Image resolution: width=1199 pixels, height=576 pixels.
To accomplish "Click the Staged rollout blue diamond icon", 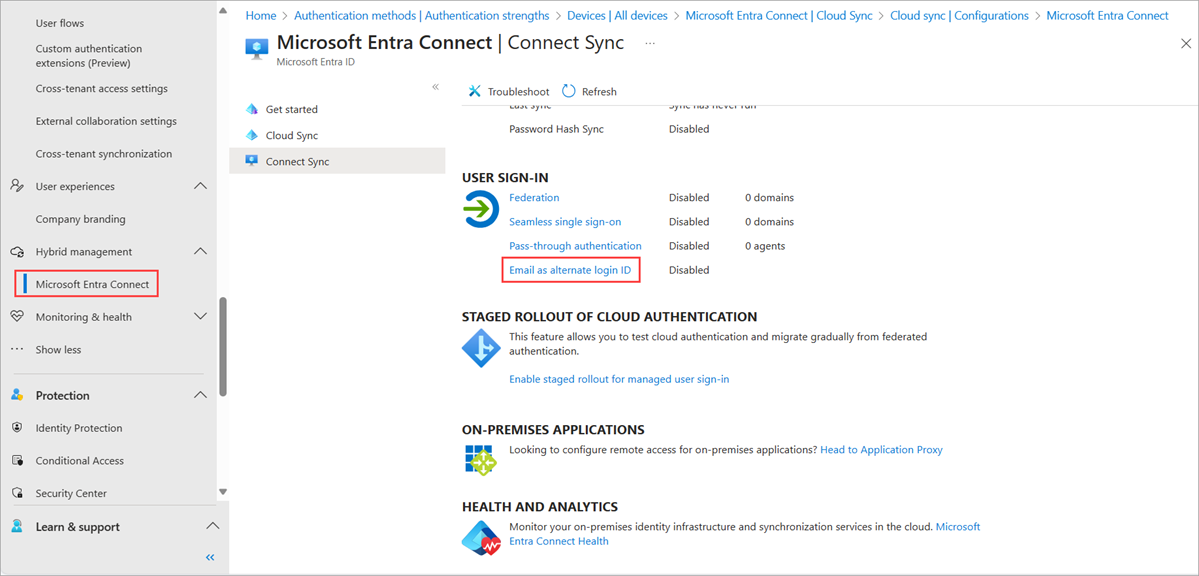I will (481, 348).
